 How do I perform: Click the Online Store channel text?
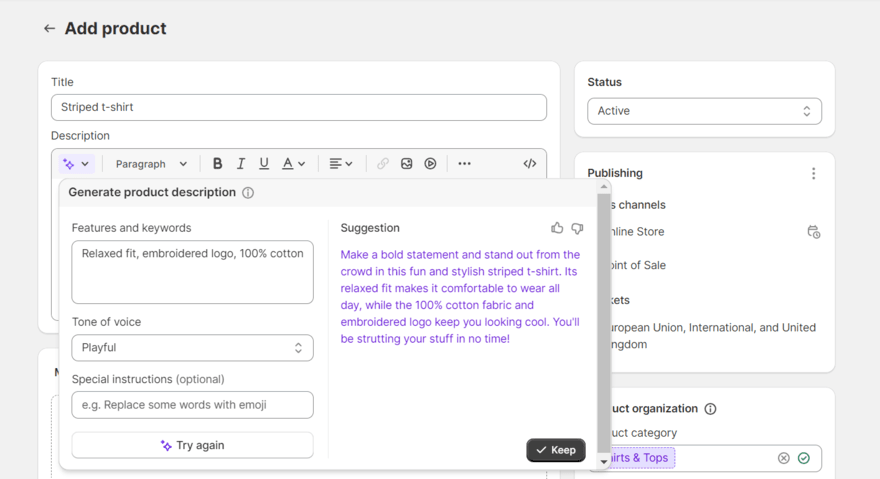(637, 231)
